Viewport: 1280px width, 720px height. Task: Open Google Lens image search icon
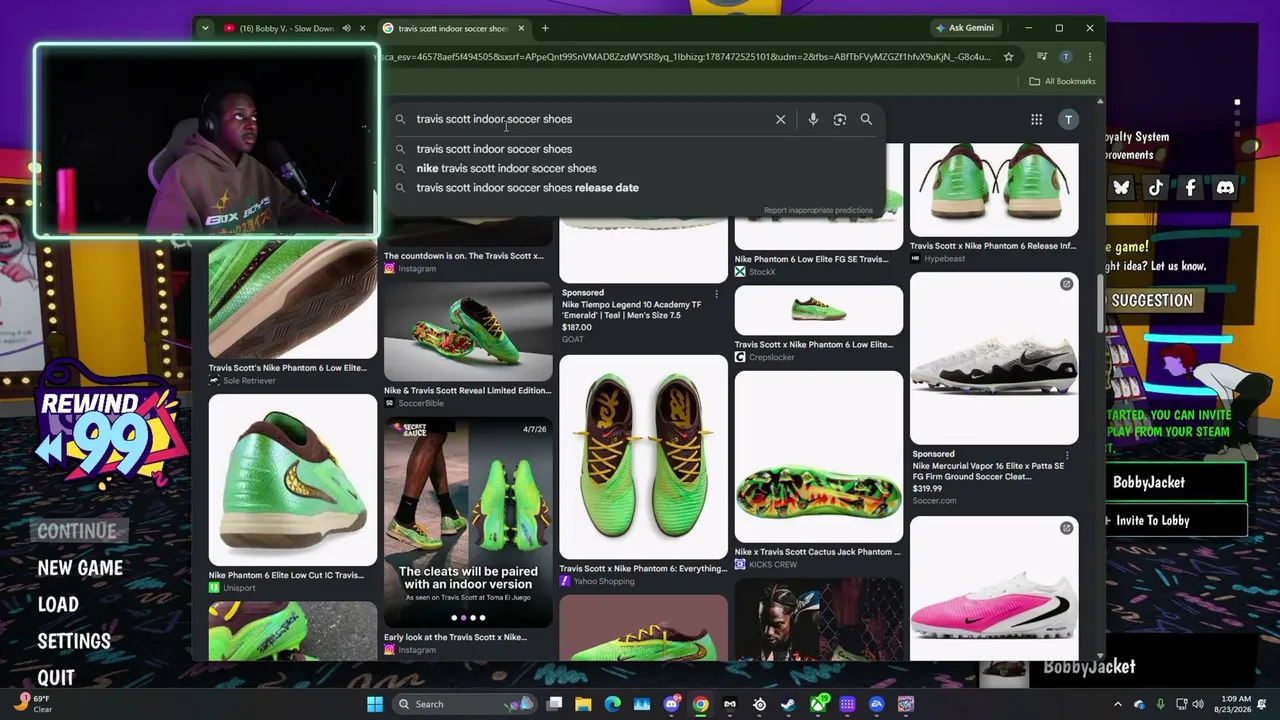click(840, 119)
